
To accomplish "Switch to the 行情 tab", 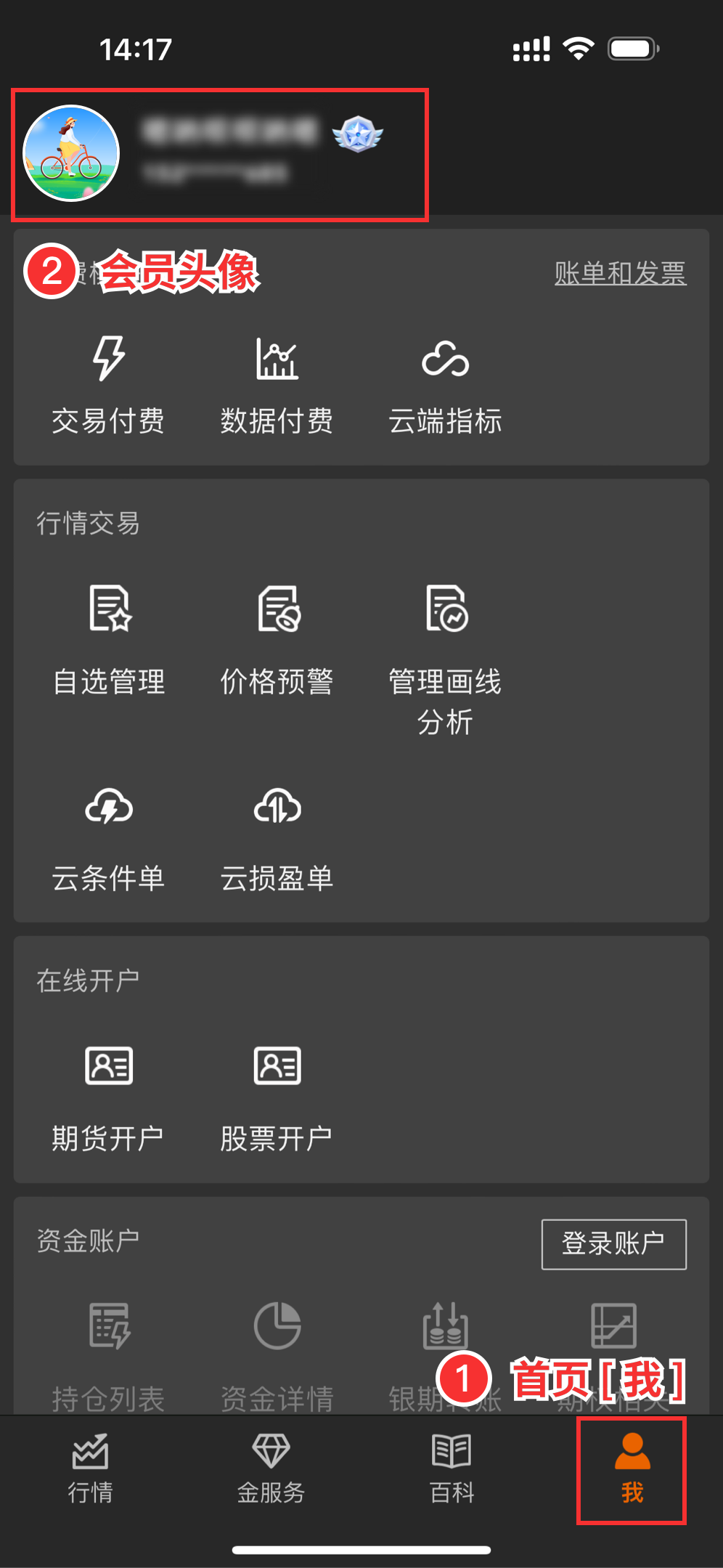I will tap(90, 1469).
